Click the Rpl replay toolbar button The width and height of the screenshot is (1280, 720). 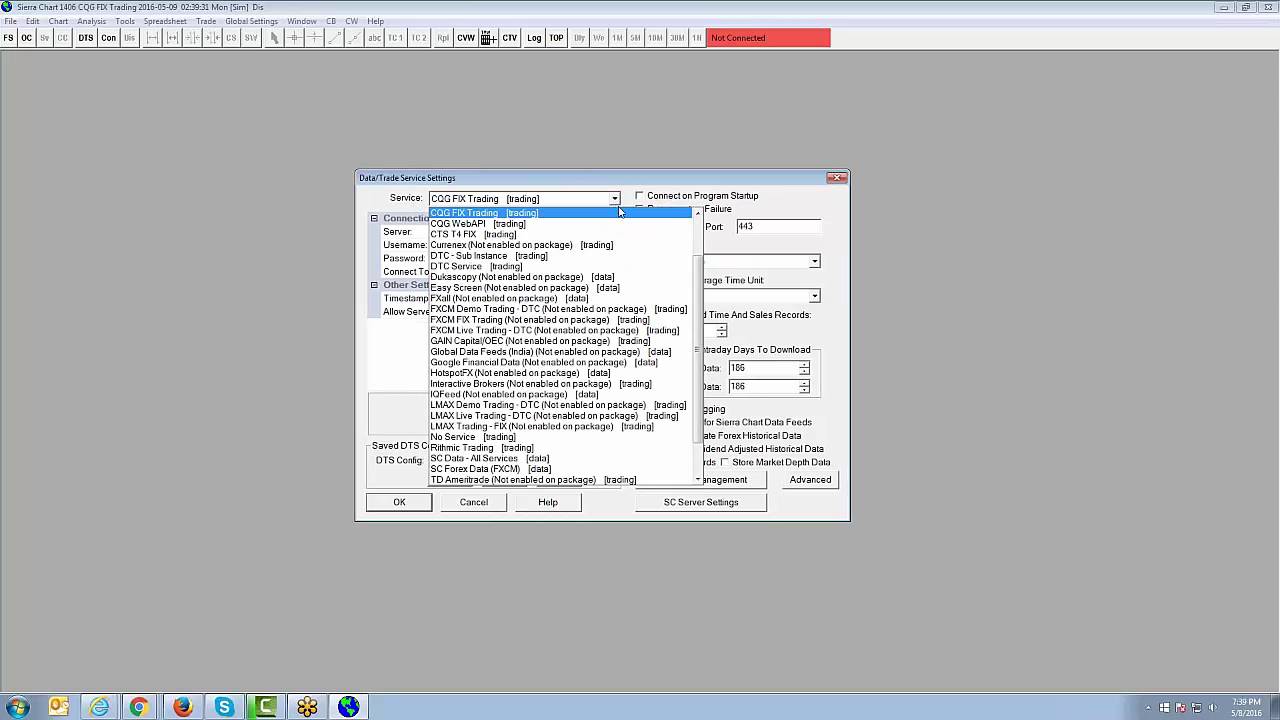click(x=444, y=38)
